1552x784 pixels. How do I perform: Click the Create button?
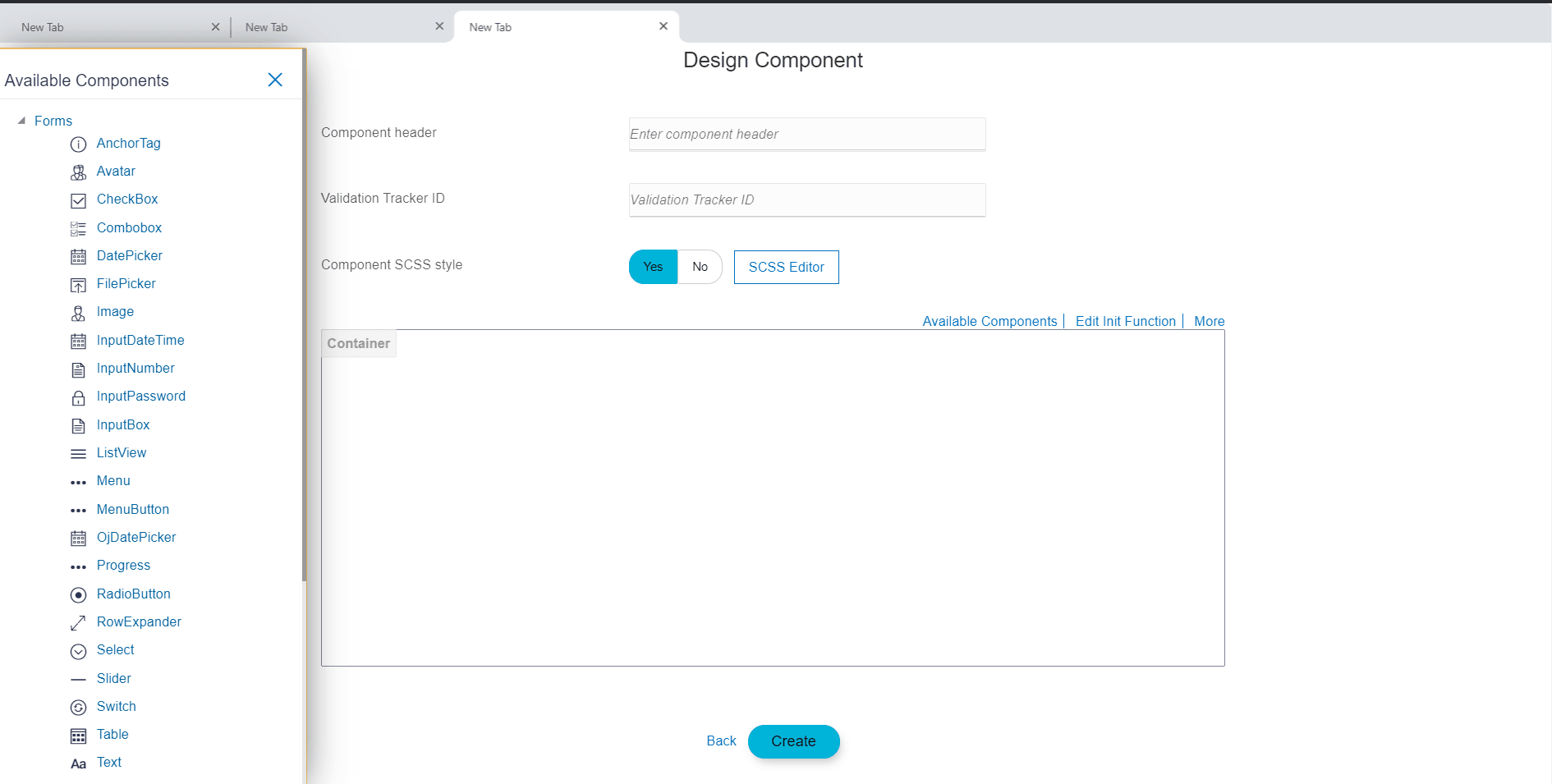pyautogui.click(x=793, y=741)
